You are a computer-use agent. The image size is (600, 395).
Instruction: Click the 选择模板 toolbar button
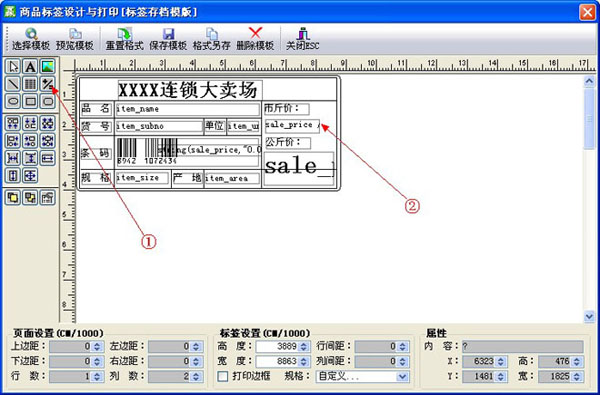(31, 39)
